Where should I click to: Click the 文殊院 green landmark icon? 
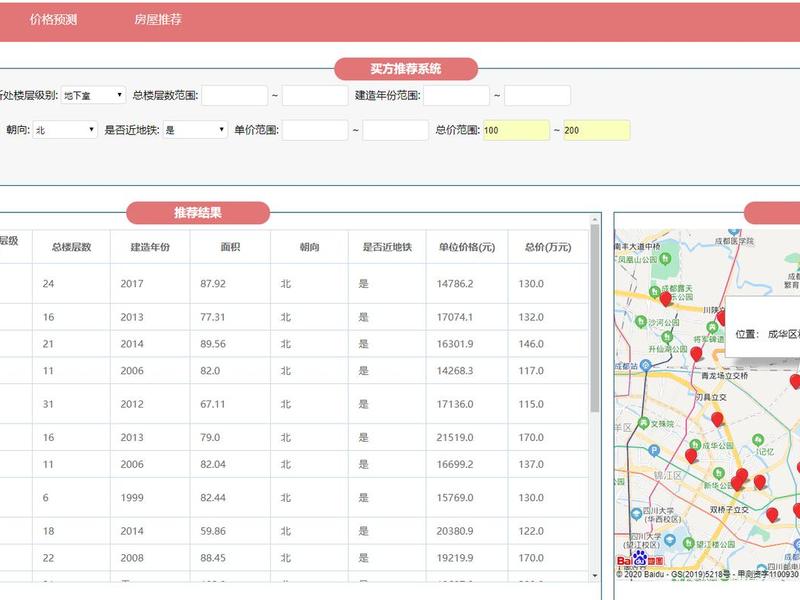tap(644, 423)
